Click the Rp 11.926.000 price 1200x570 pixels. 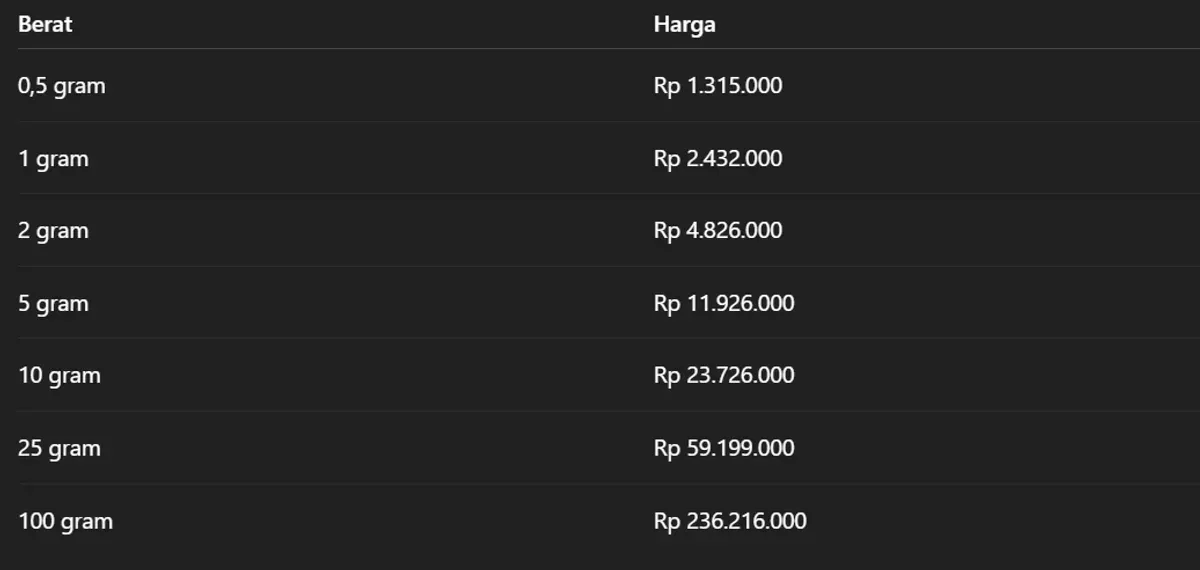[724, 304]
